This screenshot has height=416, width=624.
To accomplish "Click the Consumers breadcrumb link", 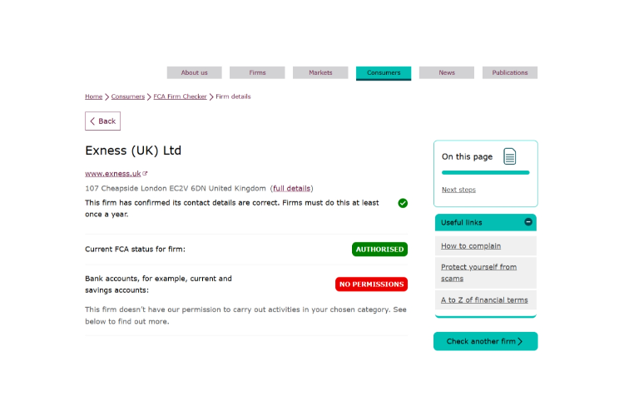I will pos(128,96).
